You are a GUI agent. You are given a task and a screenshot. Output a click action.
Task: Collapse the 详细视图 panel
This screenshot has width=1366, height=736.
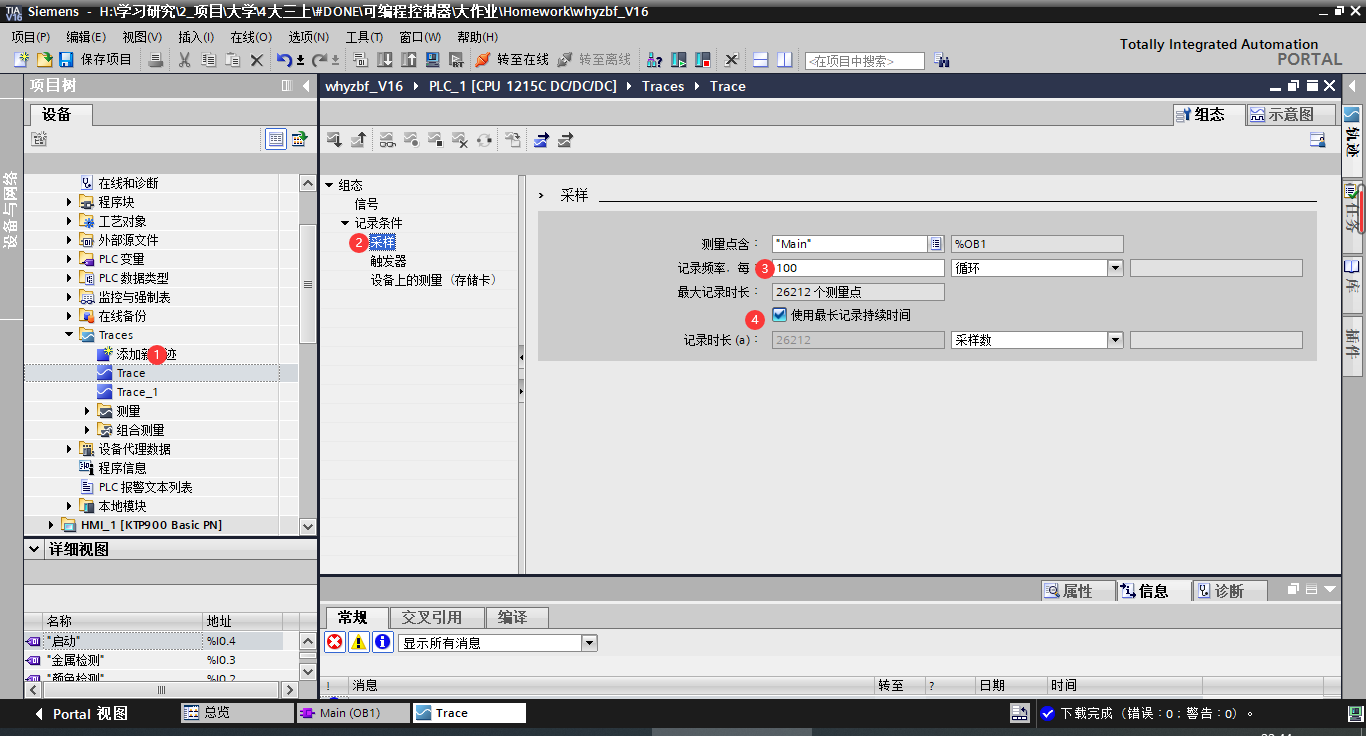click(x=35, y=549)
